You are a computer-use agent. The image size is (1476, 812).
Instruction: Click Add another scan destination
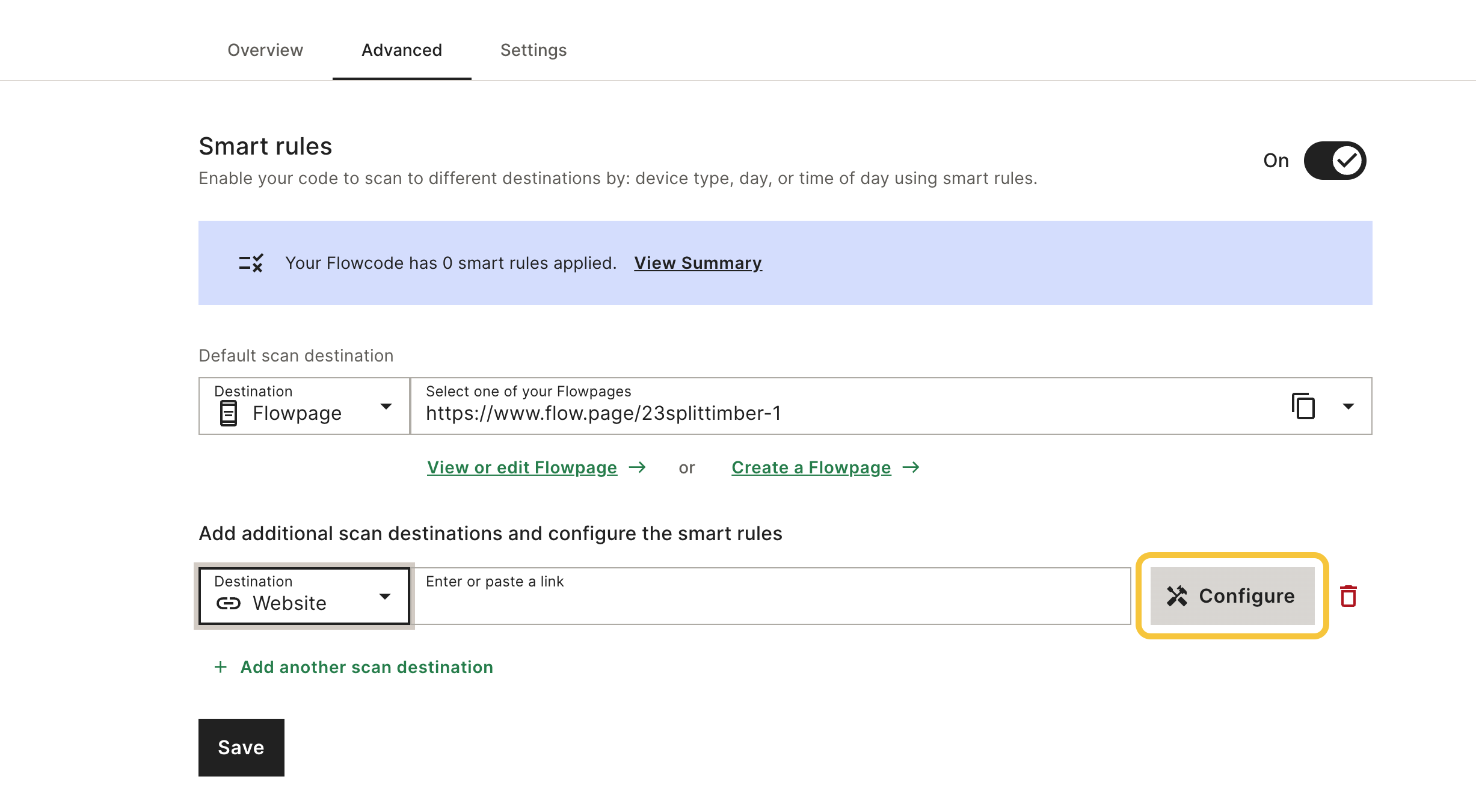pyautogui.click(x=366, y=667)
